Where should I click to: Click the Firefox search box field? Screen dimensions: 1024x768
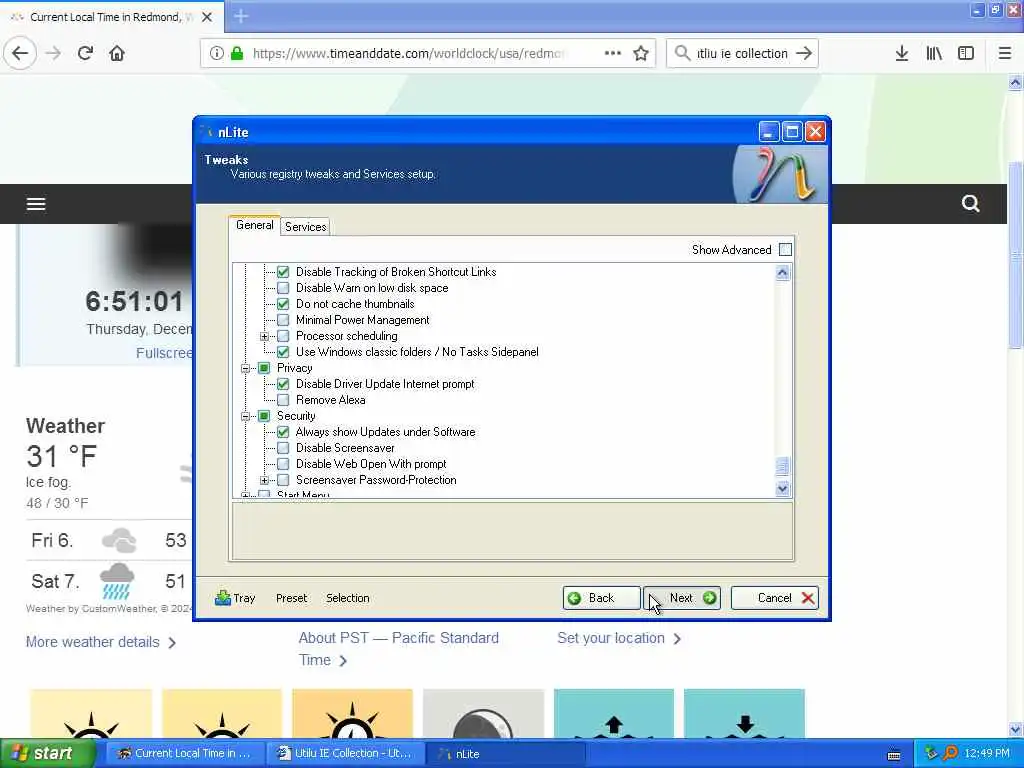pos(742,54)
